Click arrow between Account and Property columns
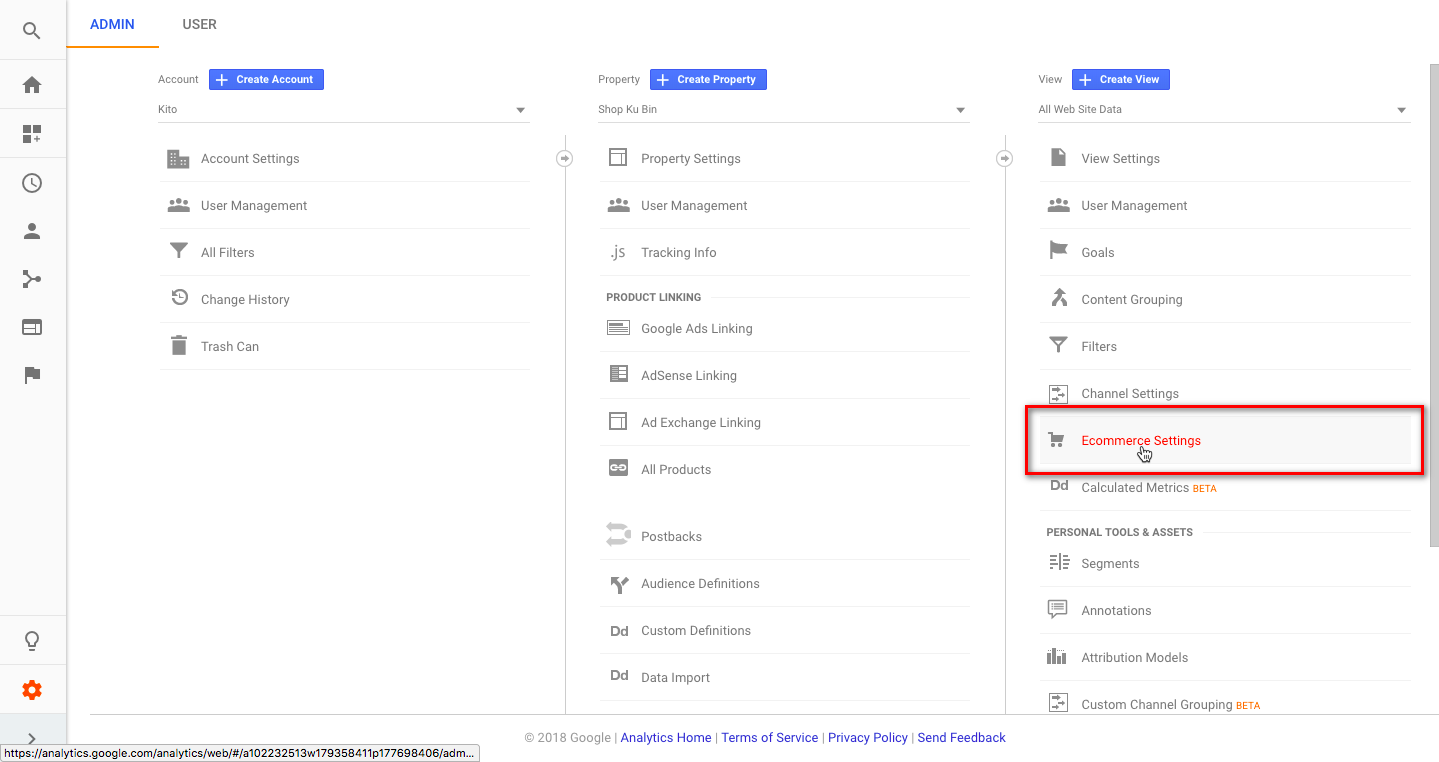 [565, 158]
